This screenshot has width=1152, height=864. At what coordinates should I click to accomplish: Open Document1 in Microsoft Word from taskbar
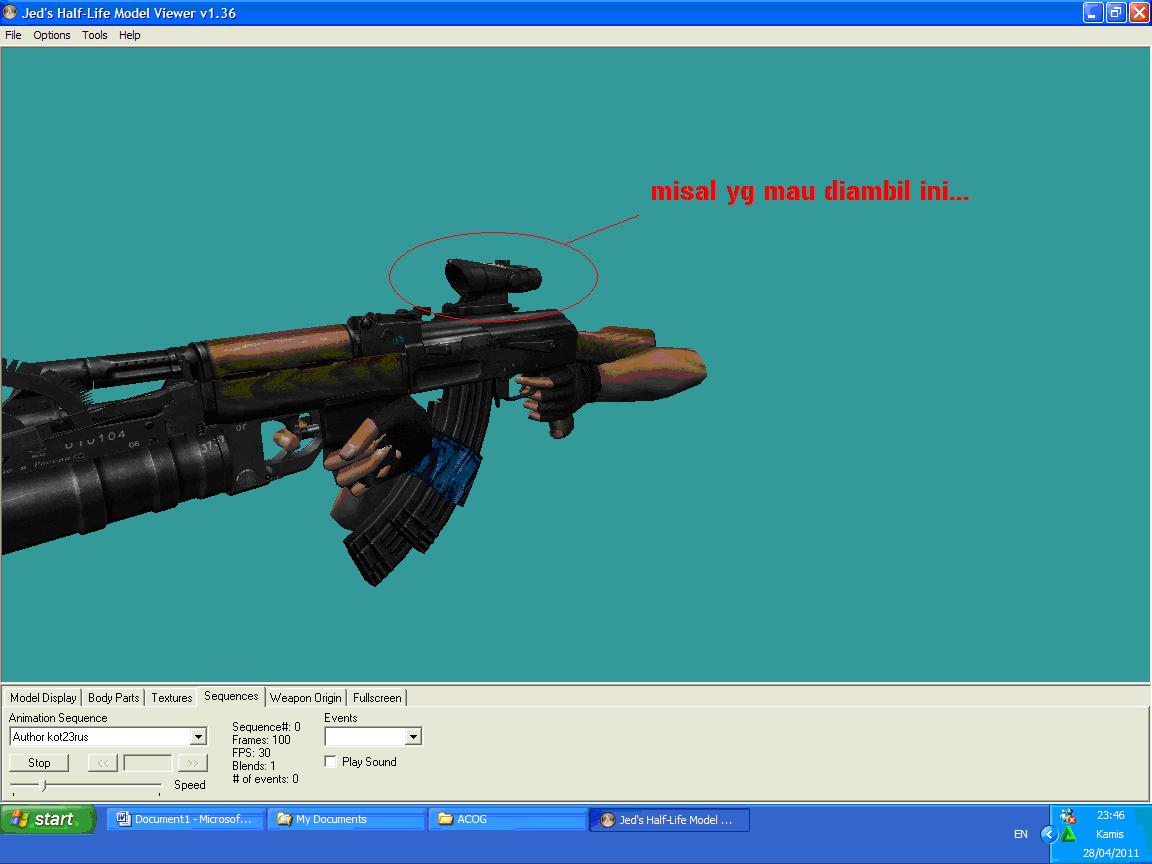tap(185, 818)
